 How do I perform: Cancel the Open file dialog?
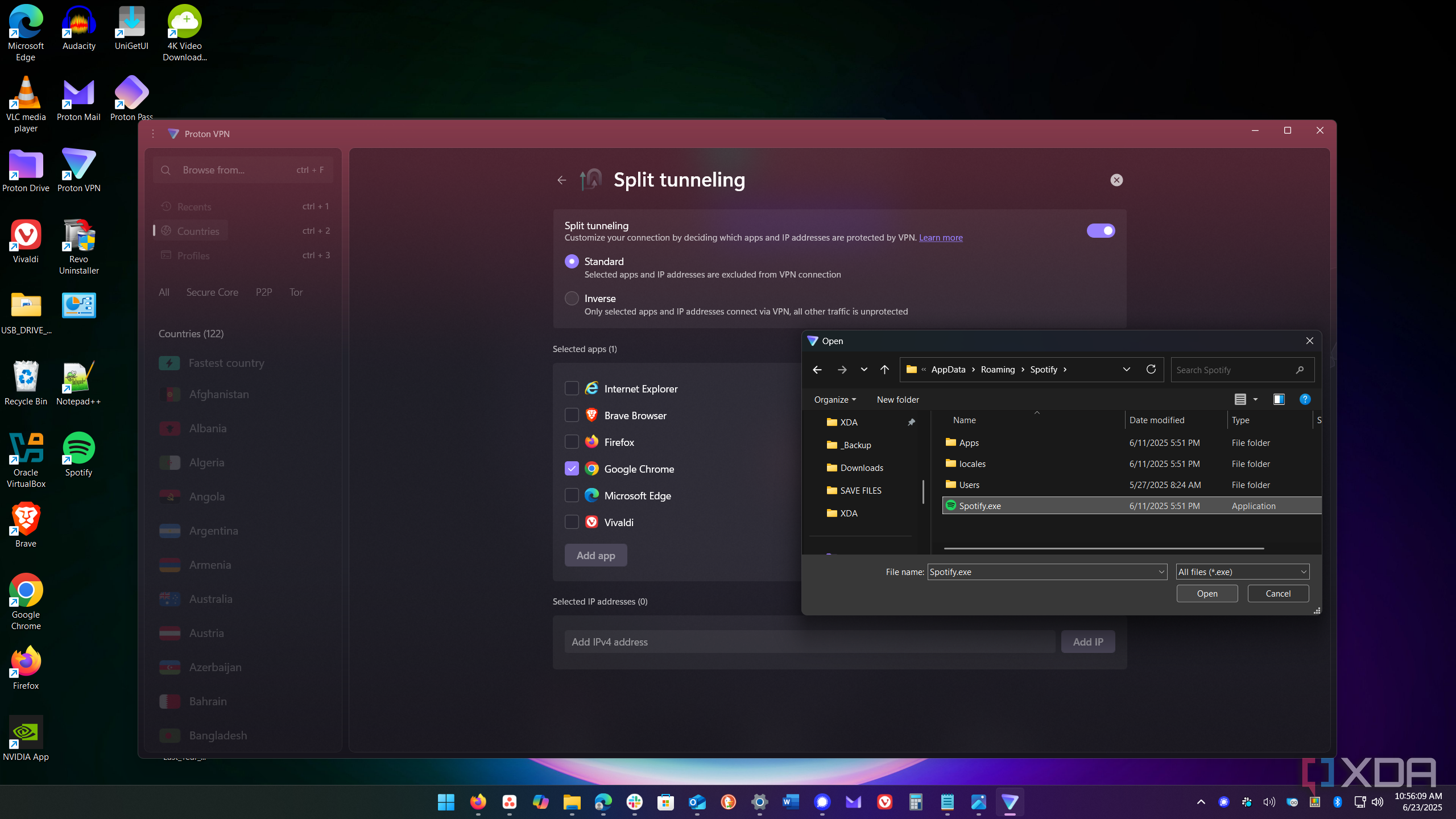(1278, 594)
